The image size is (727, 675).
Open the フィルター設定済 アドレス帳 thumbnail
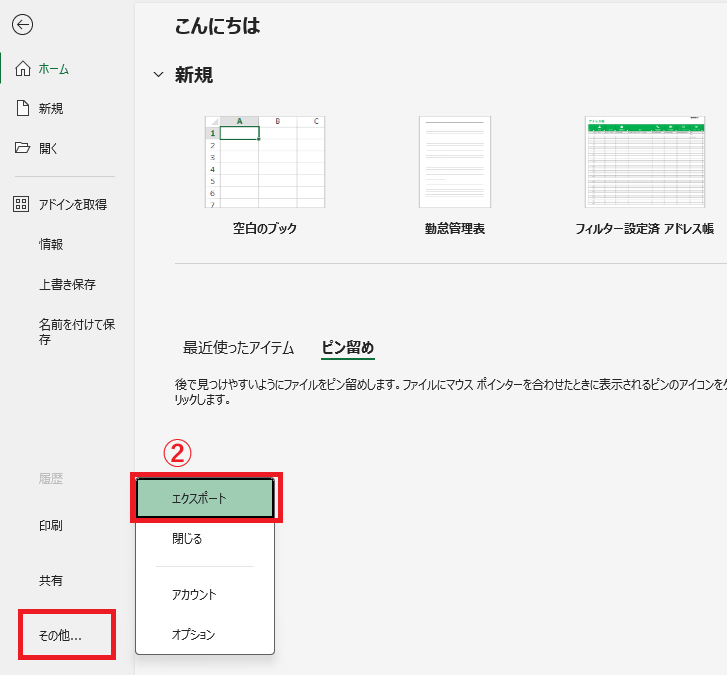click(x=645, y=162)
